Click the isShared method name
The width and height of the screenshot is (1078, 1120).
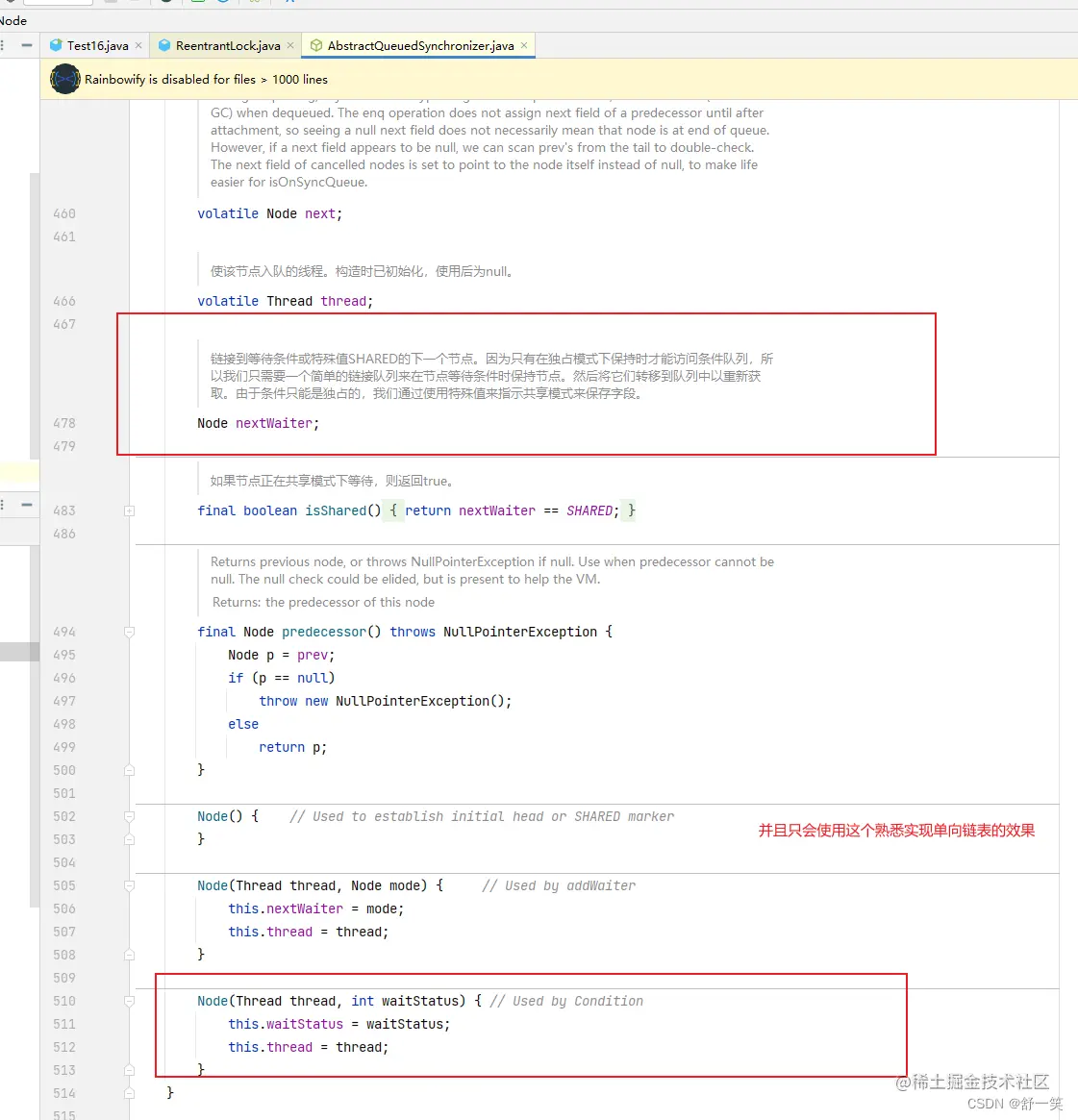pyautogui.click(x=335, y=510)
